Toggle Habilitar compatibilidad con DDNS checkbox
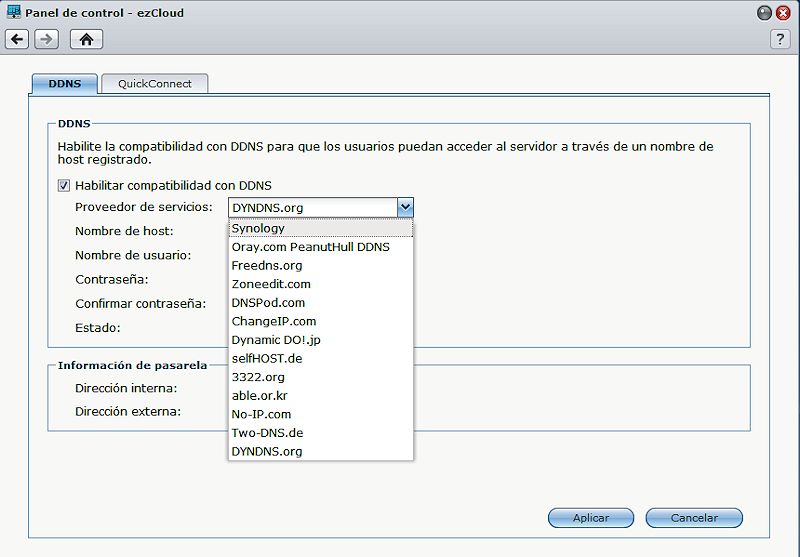The width and height of the screenshot is (800, 557). point(64,186)
